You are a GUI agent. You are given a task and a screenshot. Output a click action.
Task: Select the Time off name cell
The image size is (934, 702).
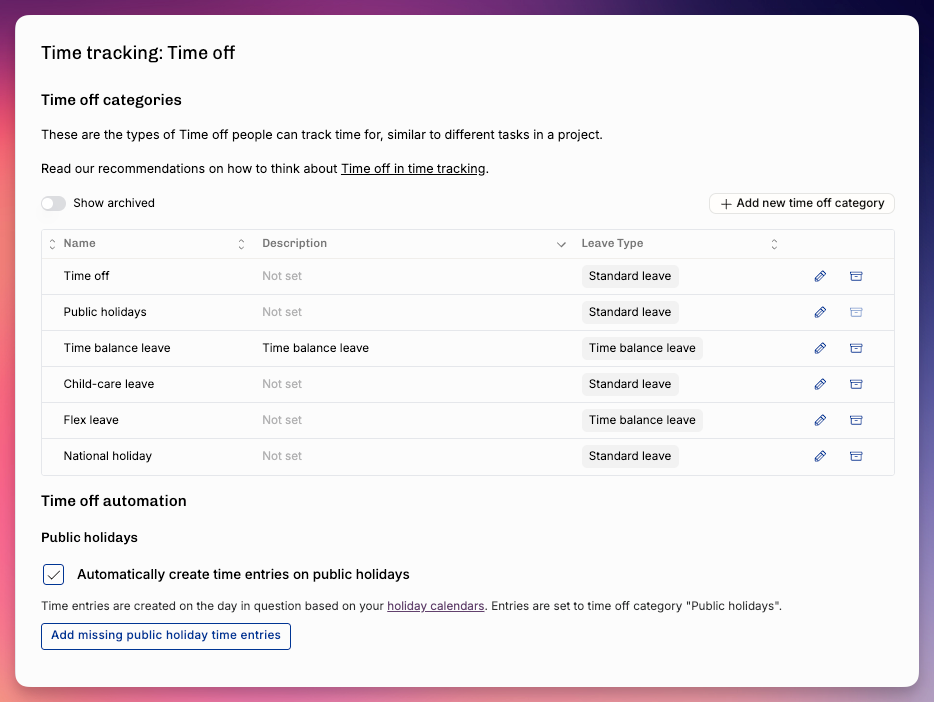click(x=86, y=276)
